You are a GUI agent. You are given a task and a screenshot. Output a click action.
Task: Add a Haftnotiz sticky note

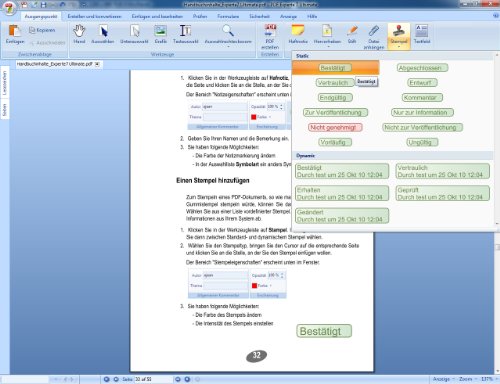tap(298, 34)
